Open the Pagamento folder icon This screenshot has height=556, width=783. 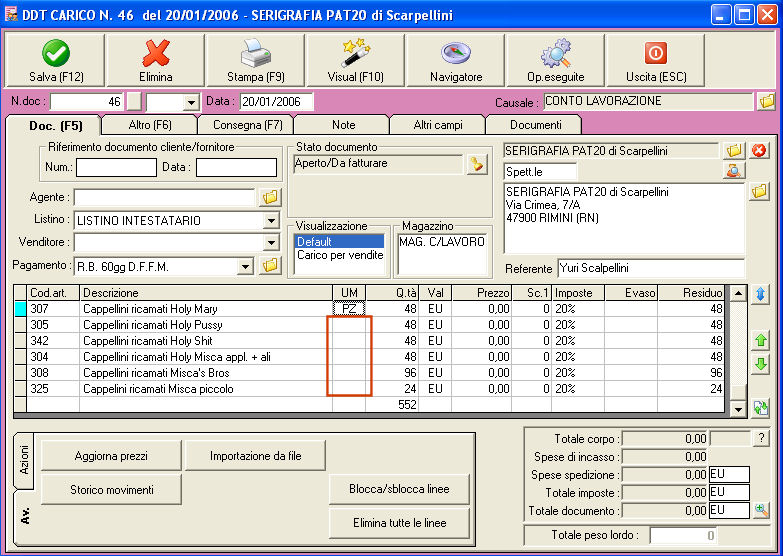pyautogui.click(x=270, y=265)
